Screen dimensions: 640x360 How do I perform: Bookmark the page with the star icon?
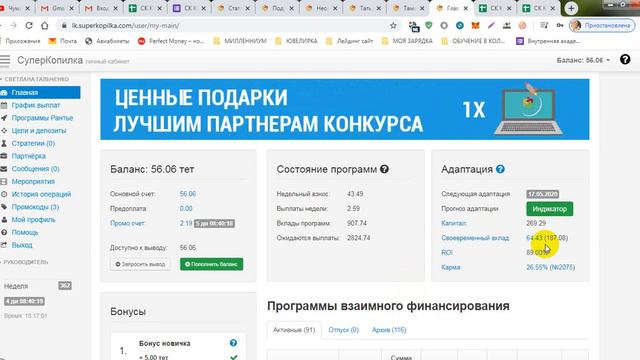coord(393,25)
